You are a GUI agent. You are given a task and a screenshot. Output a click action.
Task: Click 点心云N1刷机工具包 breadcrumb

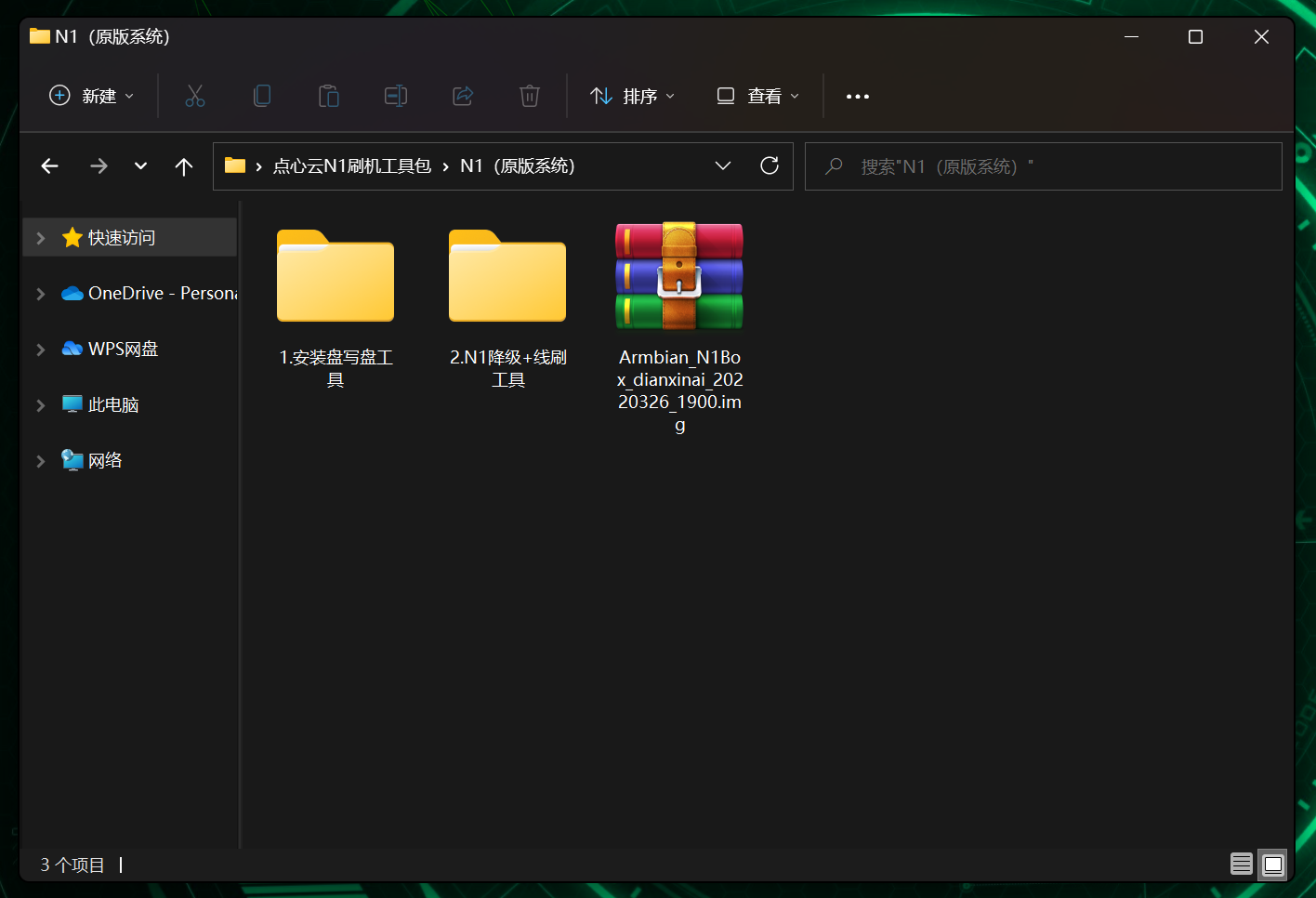(x=351, y=166)
